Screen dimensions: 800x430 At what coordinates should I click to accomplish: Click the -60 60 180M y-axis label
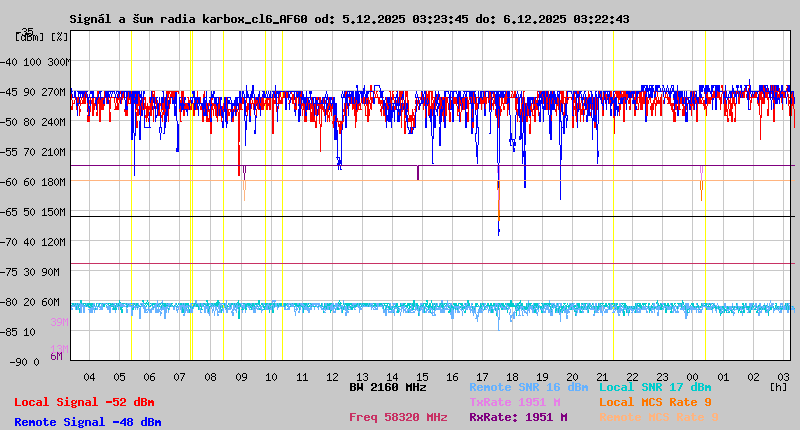tap(42, 182)
